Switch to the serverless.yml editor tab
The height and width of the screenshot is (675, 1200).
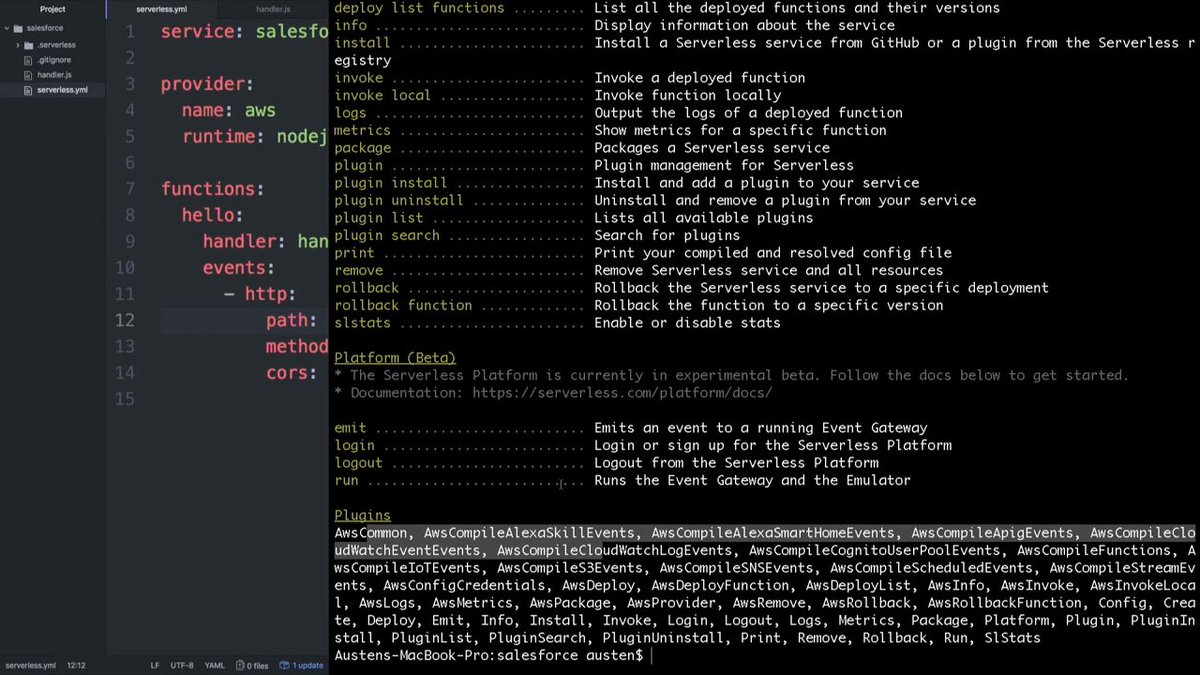tap(162, 9)
